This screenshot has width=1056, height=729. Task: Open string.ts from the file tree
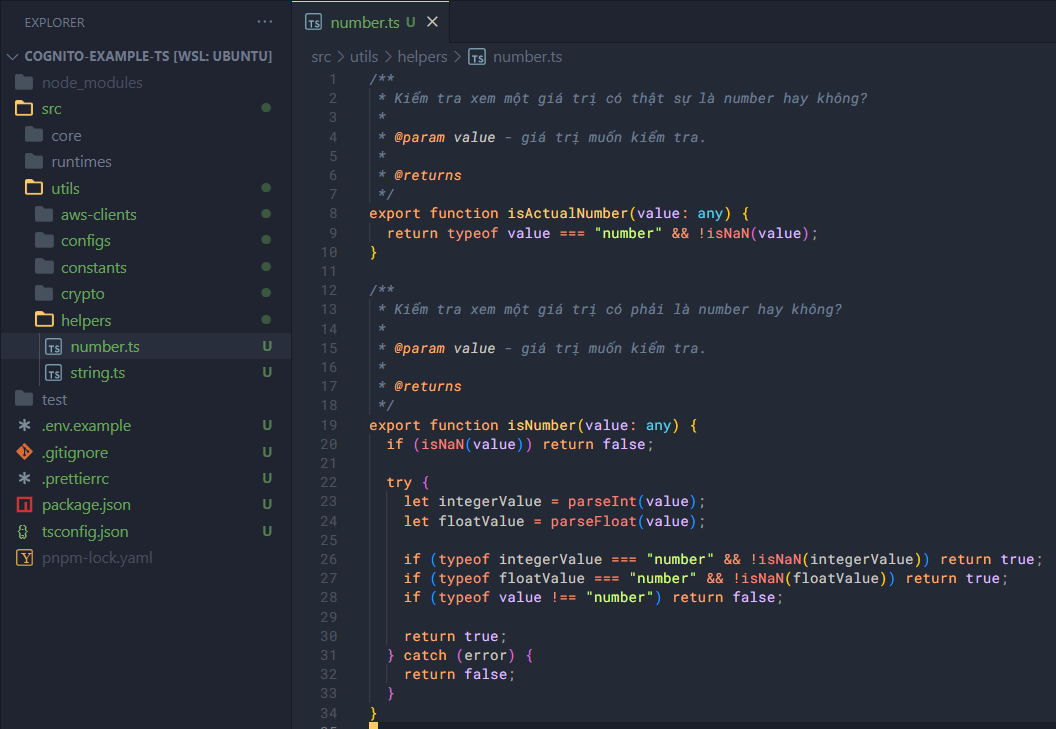pos(97,373)
